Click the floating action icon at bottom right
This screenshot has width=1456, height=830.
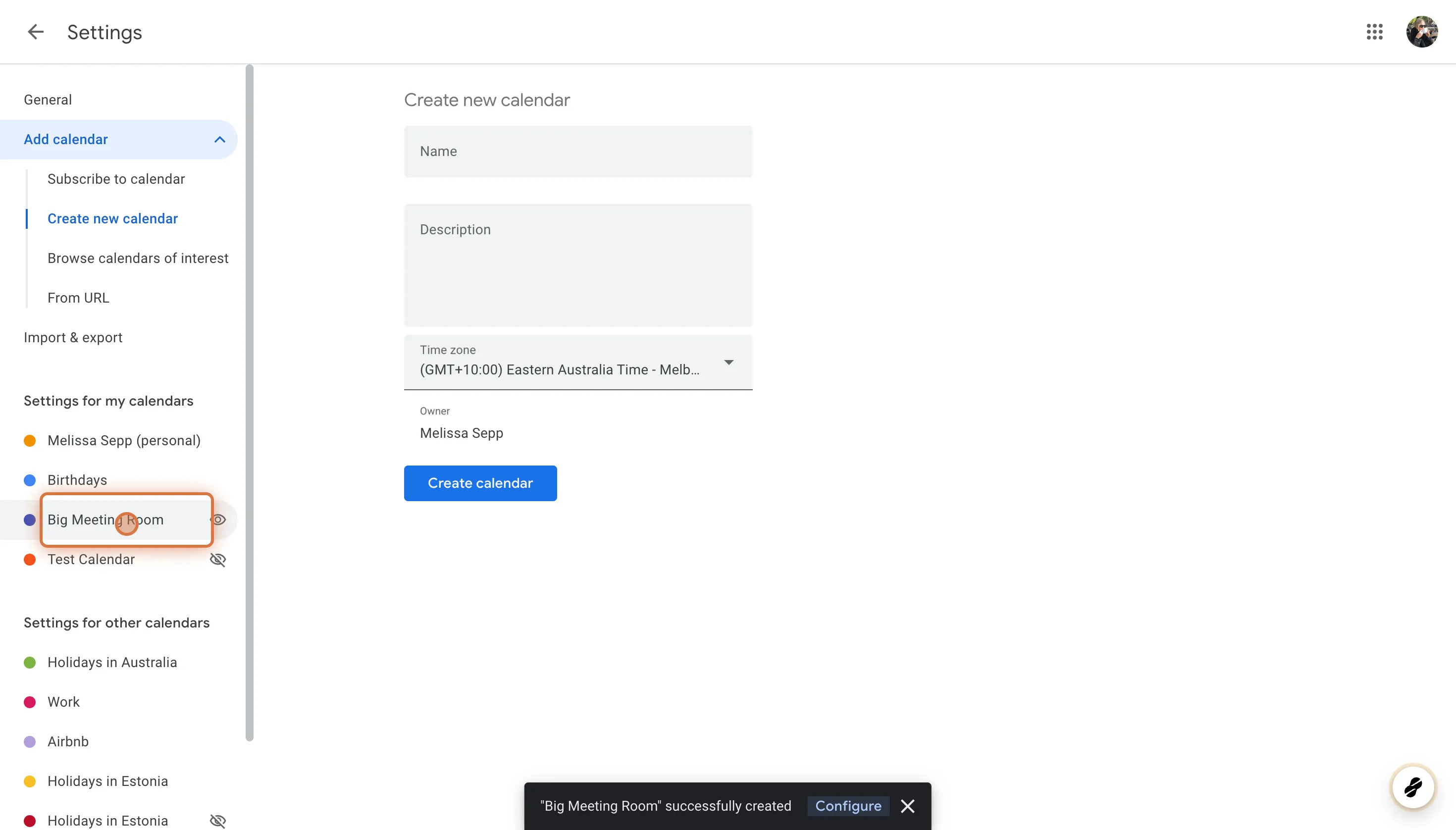point(1413,786)
